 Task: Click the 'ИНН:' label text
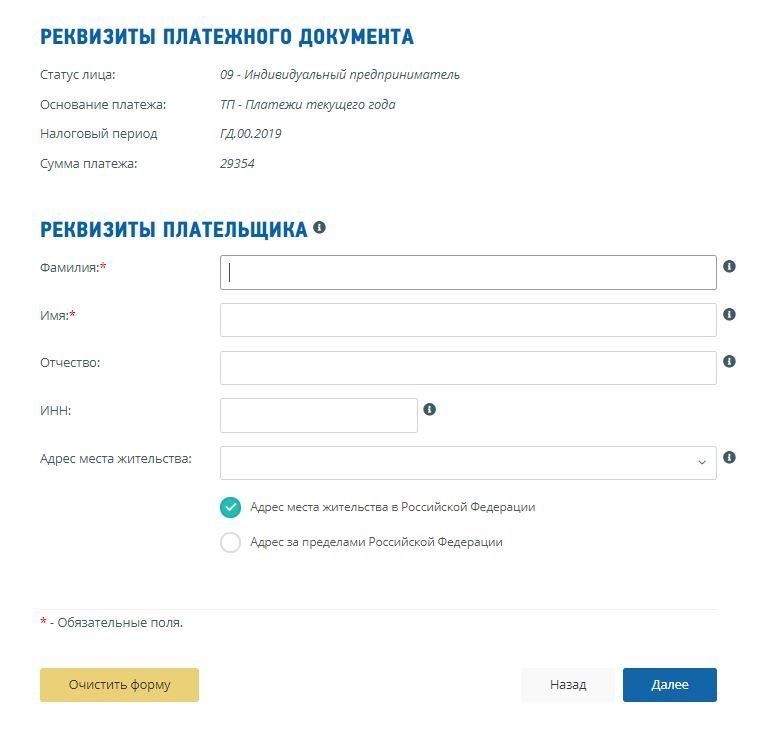pos(56,410)
